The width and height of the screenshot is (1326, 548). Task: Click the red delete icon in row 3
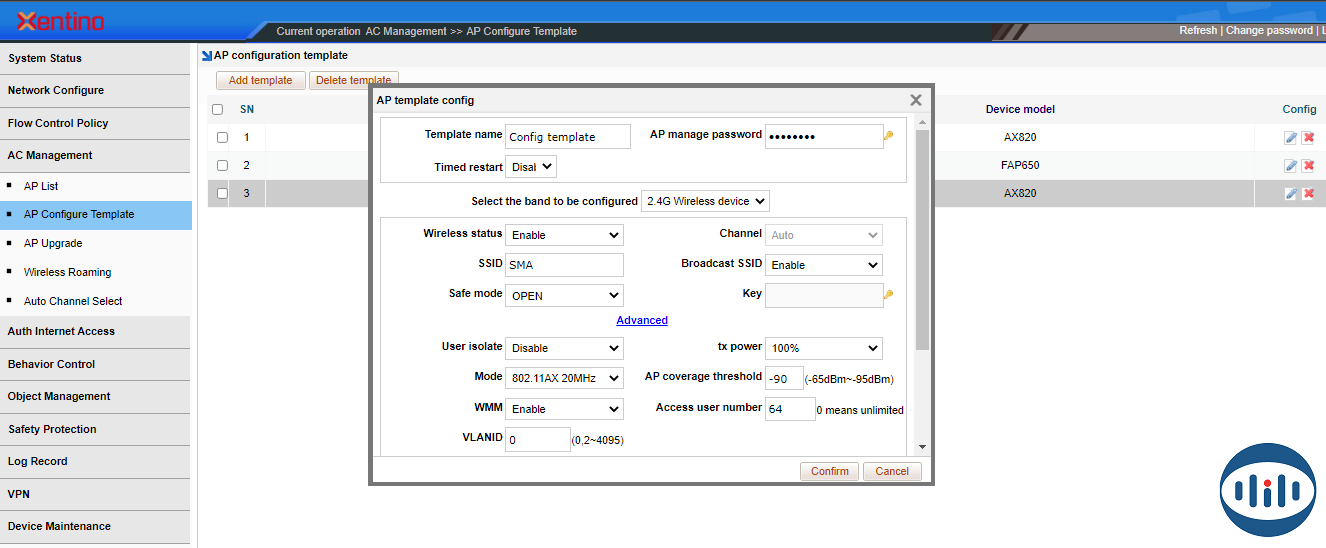1308,194
